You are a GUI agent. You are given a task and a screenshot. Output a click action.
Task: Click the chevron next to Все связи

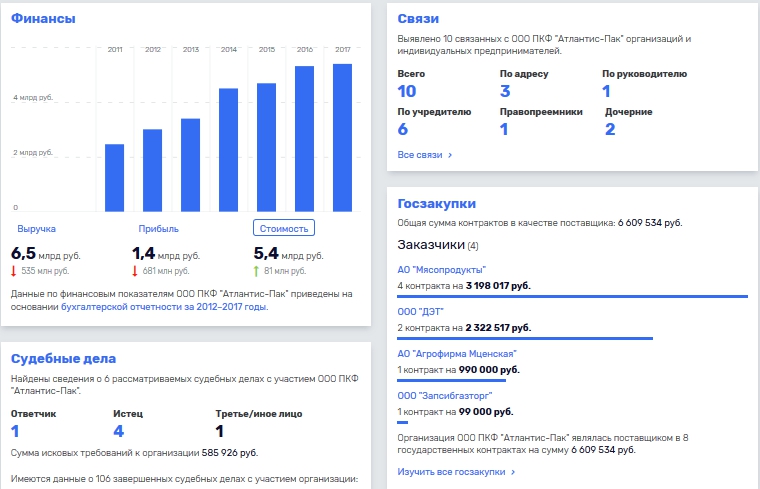pyautogui.click(x=450, y=155)
